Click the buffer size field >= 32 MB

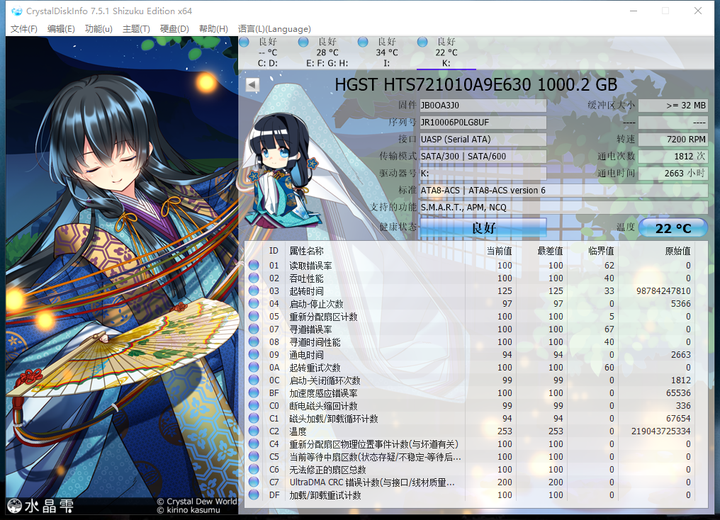(x=673, y=106)
